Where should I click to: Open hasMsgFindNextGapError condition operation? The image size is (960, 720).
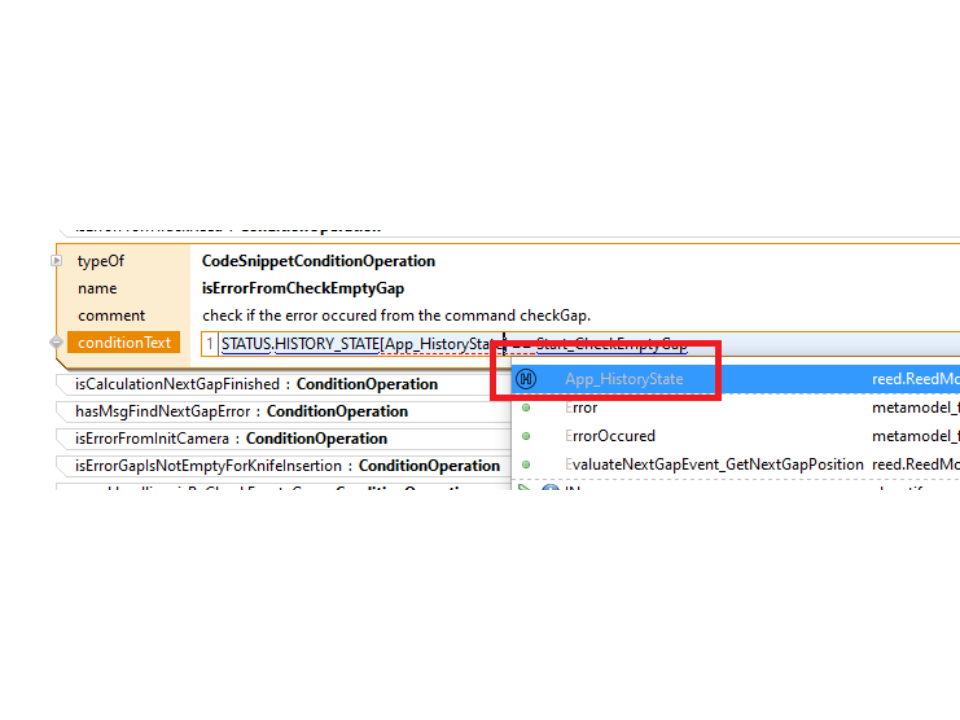(x=241, y=411)
